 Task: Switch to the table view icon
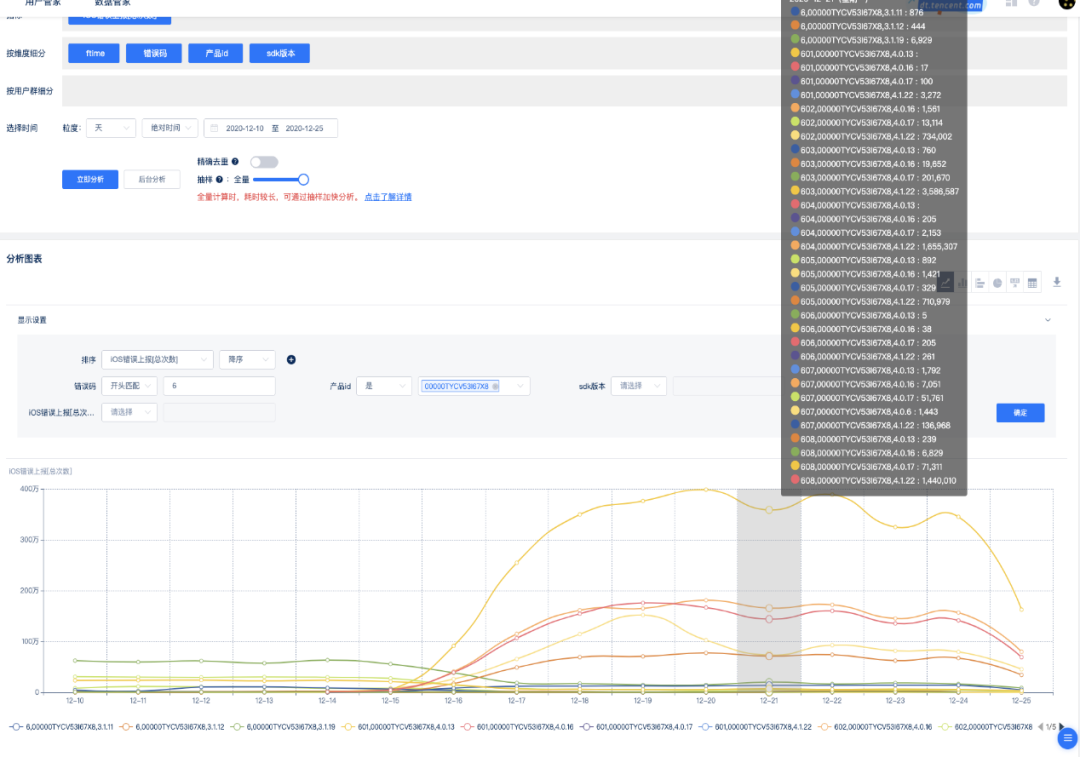1032,282
